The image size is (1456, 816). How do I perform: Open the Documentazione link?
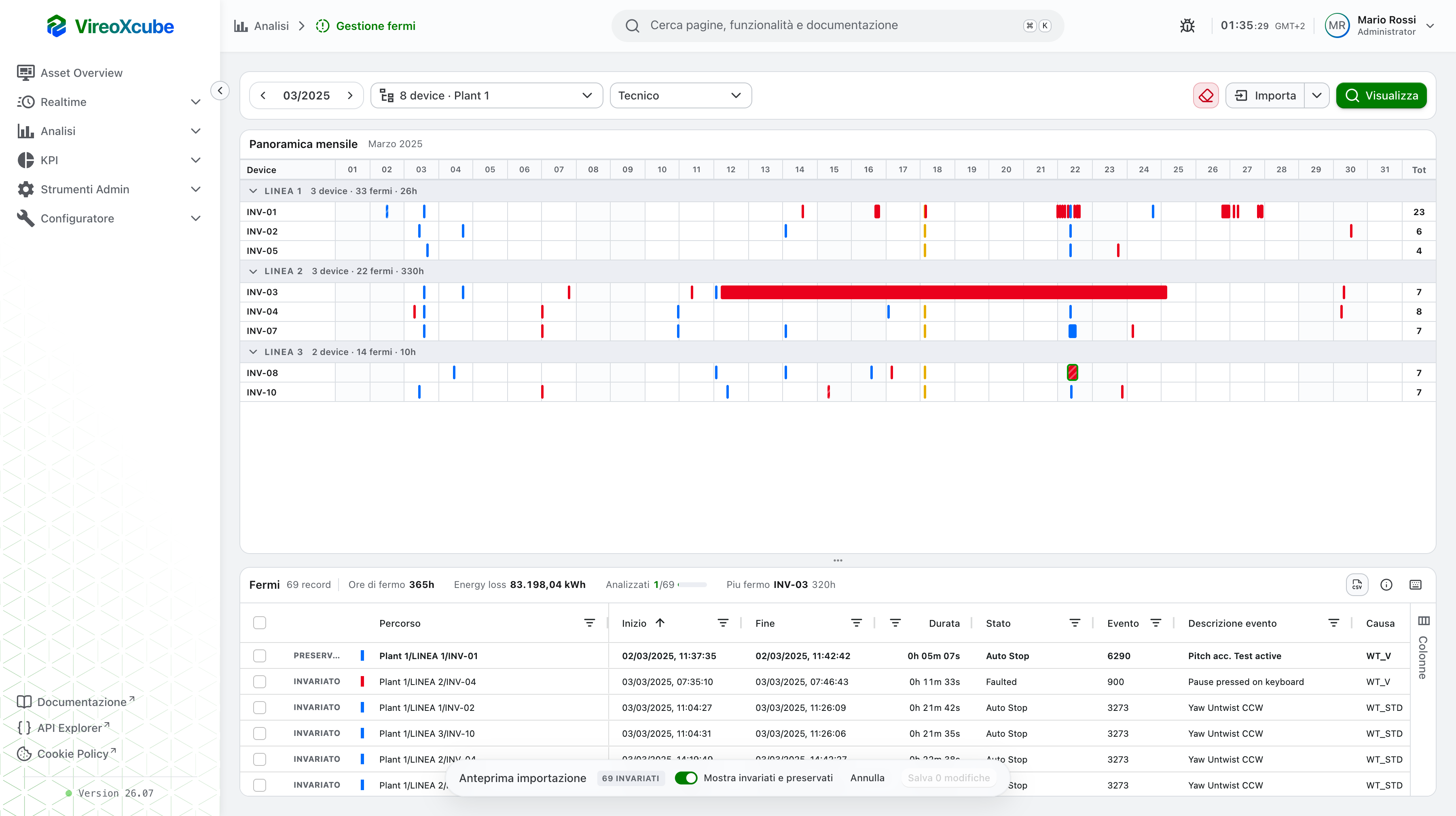click(x=76, y=702)
